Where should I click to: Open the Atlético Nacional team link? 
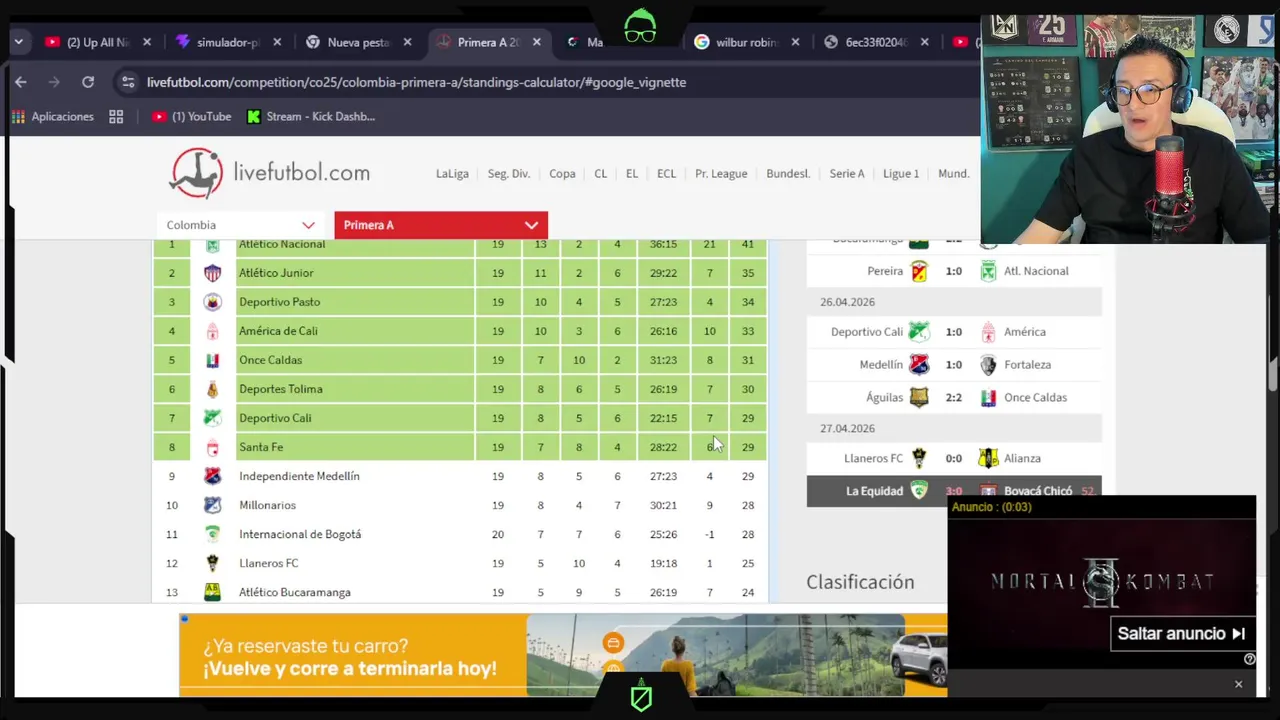tap(282, 245)
